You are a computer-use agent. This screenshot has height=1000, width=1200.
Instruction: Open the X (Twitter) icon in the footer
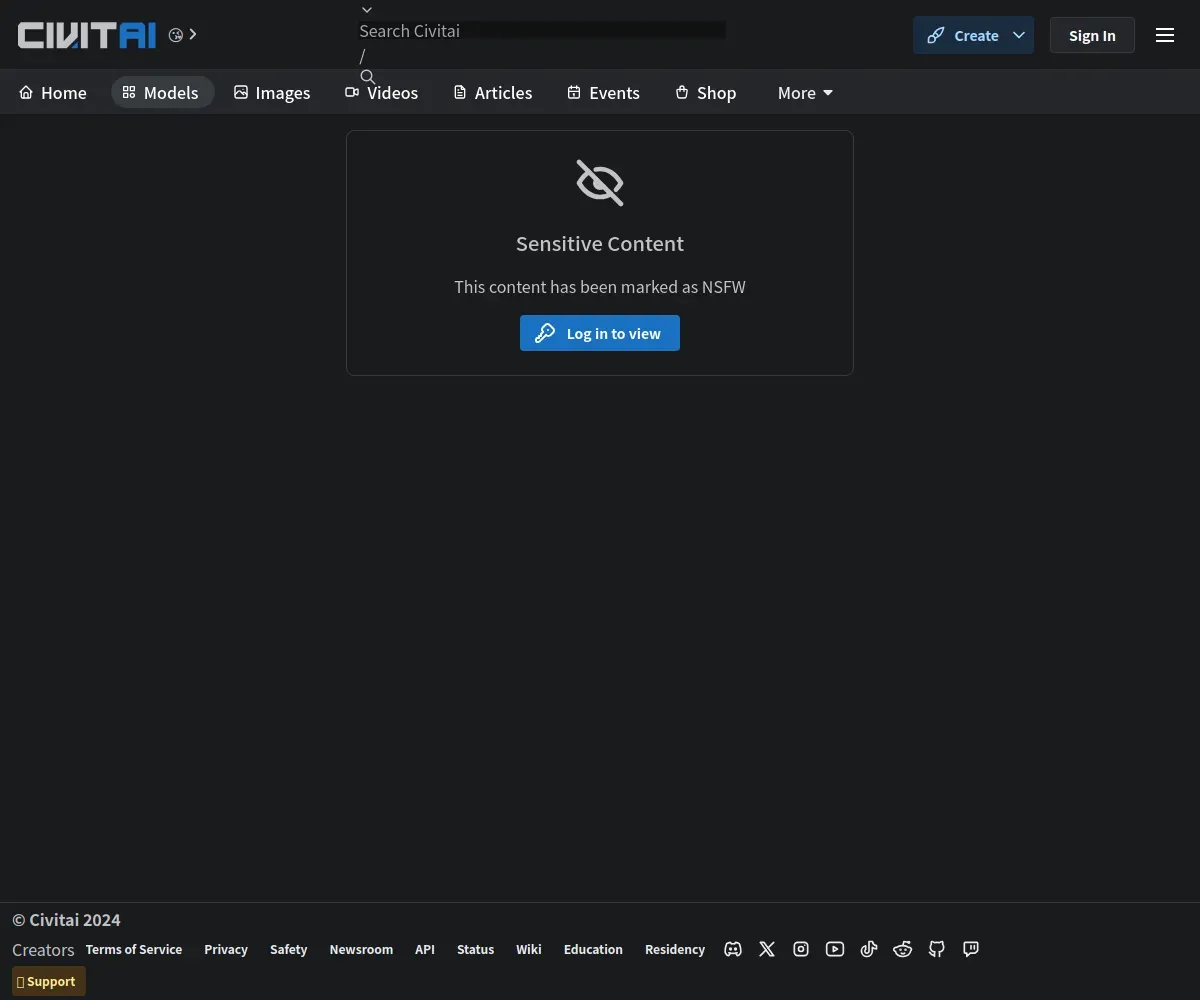[x=767, y=949]
